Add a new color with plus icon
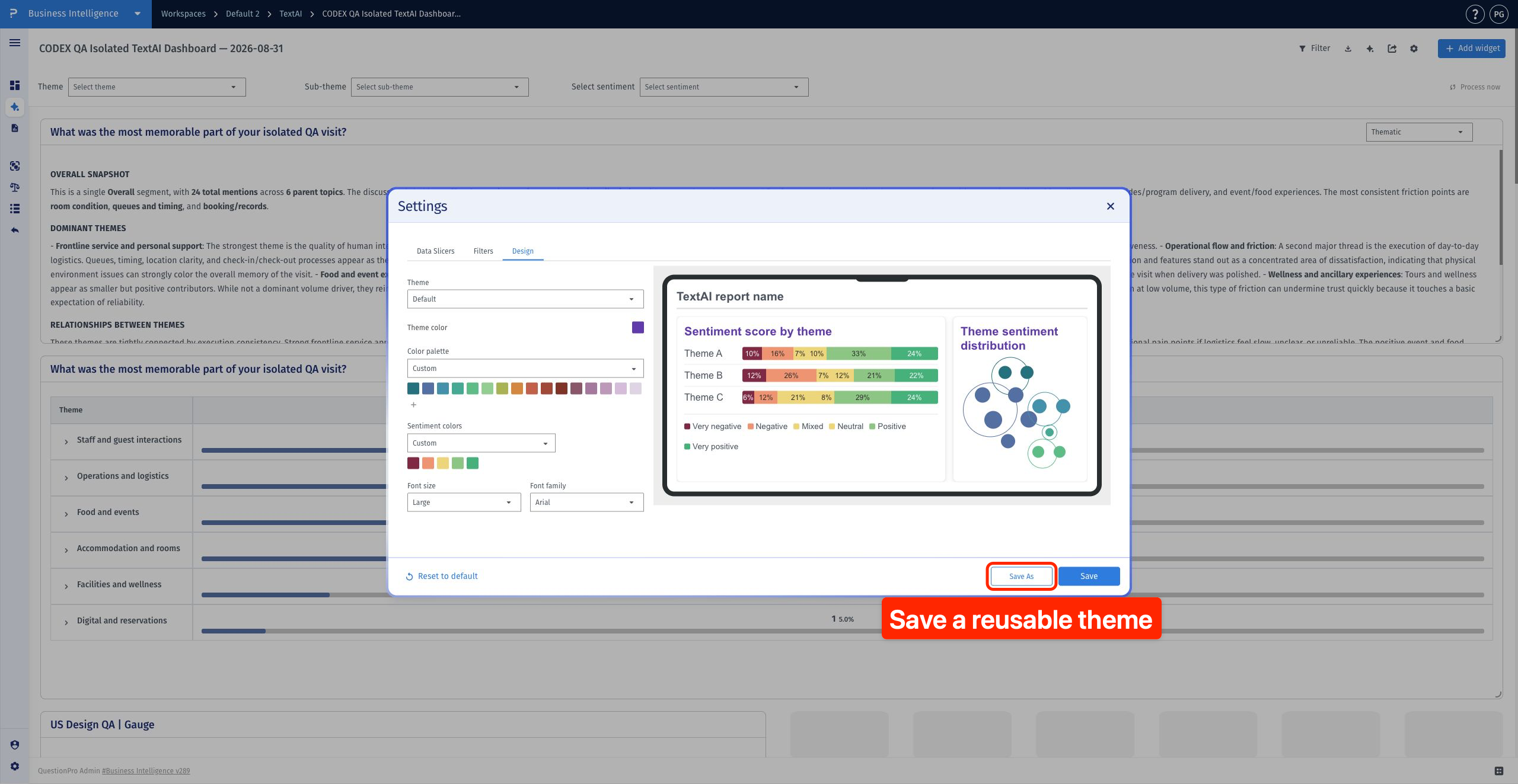This screenshot has width=1518, height=784. (413, 405)
